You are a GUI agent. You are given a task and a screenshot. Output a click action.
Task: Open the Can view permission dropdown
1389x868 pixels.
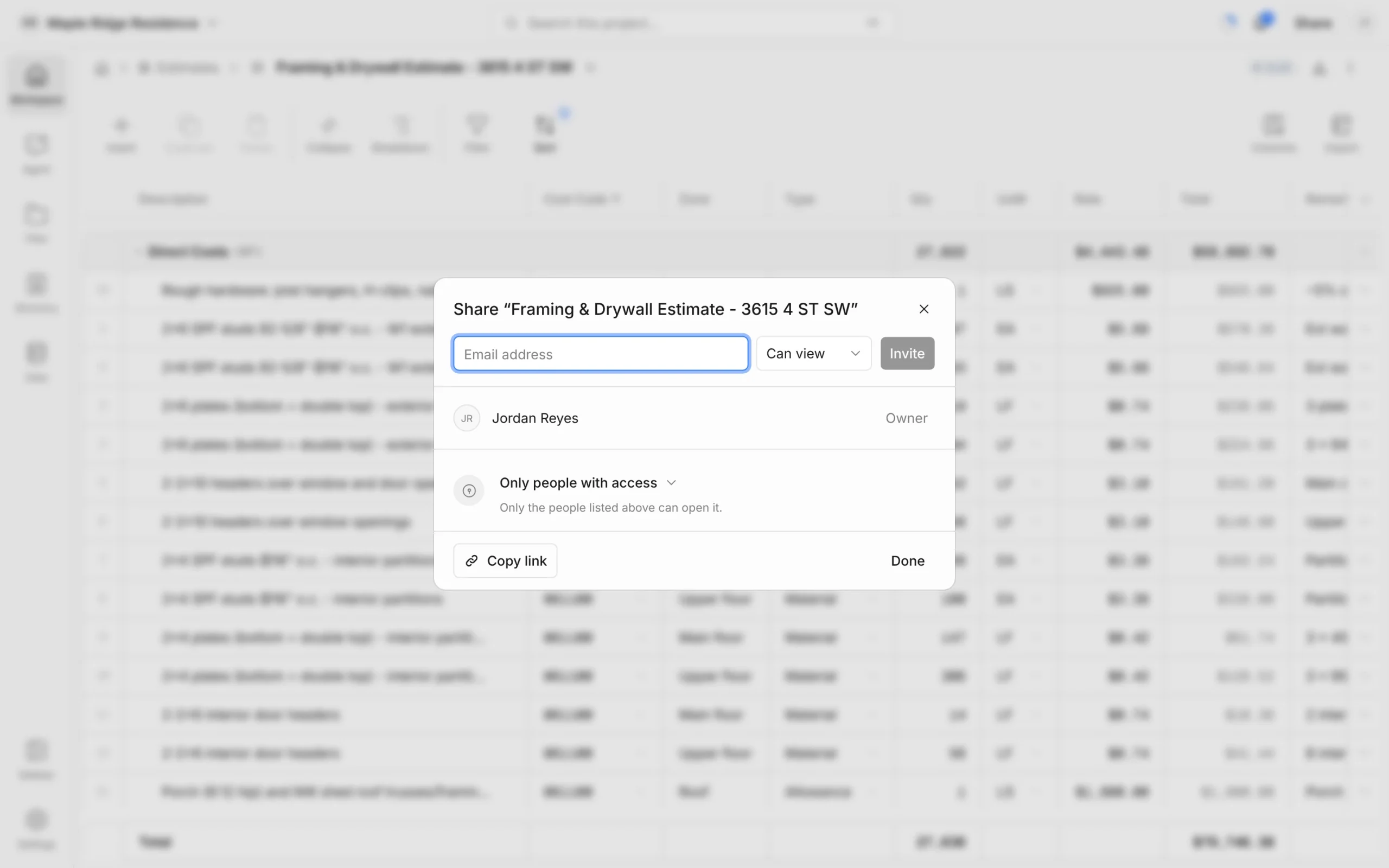click(813, 354)
